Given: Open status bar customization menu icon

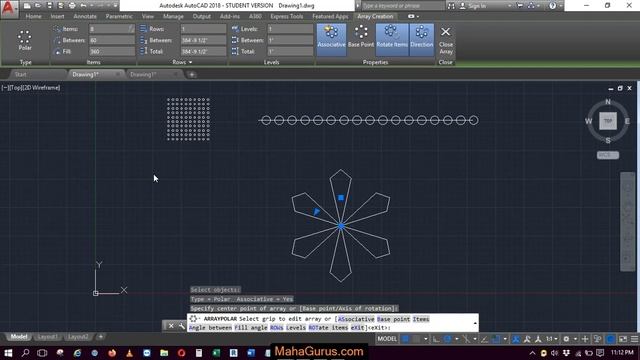Looking at the screenshot, I should click(x=634, y=339).
